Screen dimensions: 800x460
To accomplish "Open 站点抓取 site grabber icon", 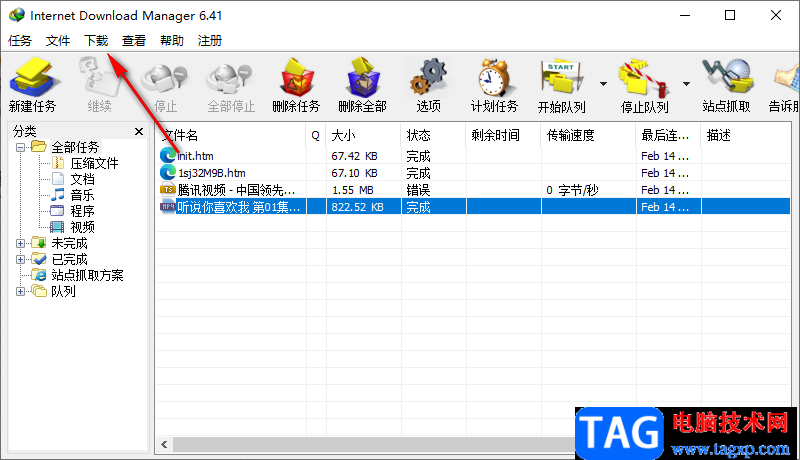I will (727, 85).
